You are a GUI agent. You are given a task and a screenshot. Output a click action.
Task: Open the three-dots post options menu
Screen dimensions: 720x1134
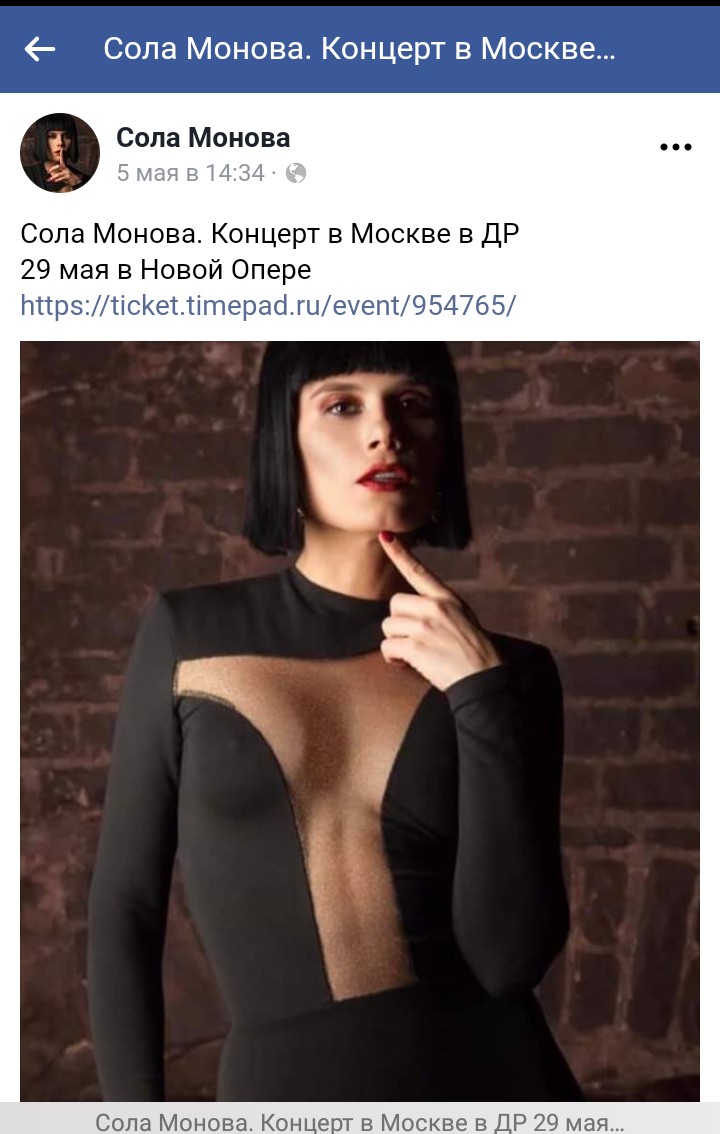pyautogui.click(x=676, y=148)
